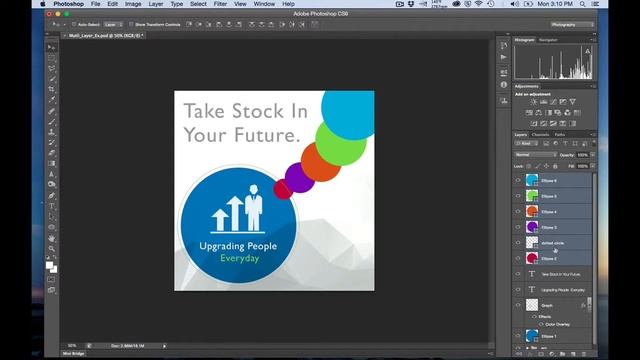
Task: Open the History panel icon
Action: coord(504,45)
